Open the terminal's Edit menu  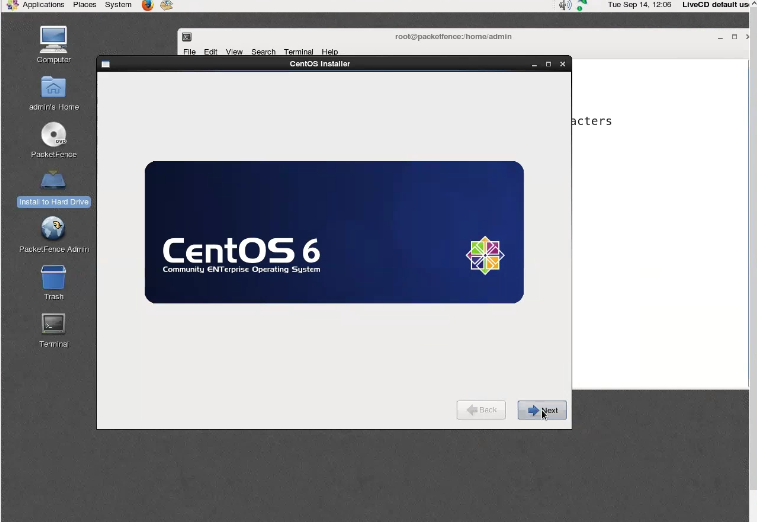(210, 52)
